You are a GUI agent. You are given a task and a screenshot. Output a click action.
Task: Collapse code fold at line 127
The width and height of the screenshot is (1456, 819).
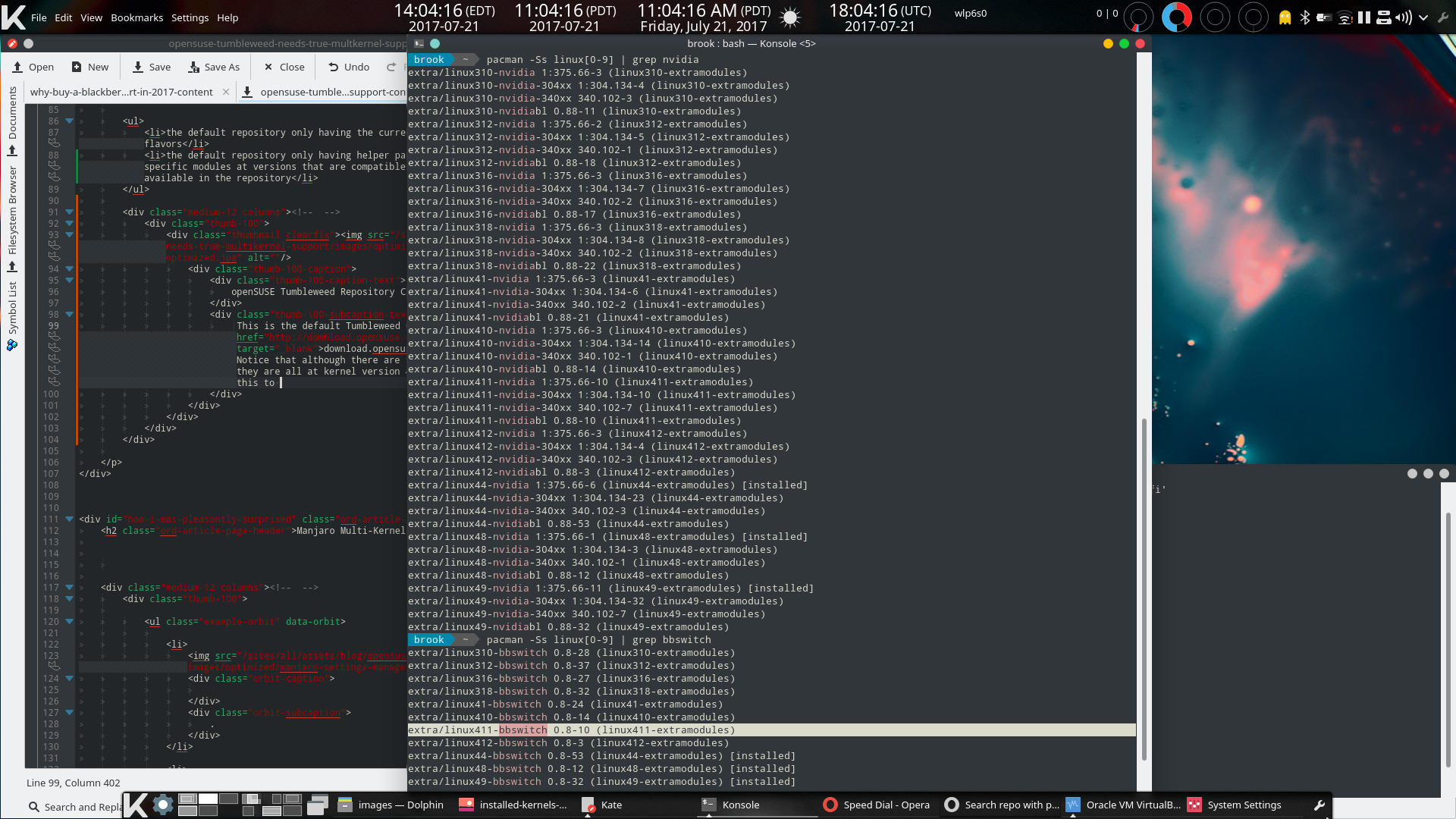click(x=69, y=713)
